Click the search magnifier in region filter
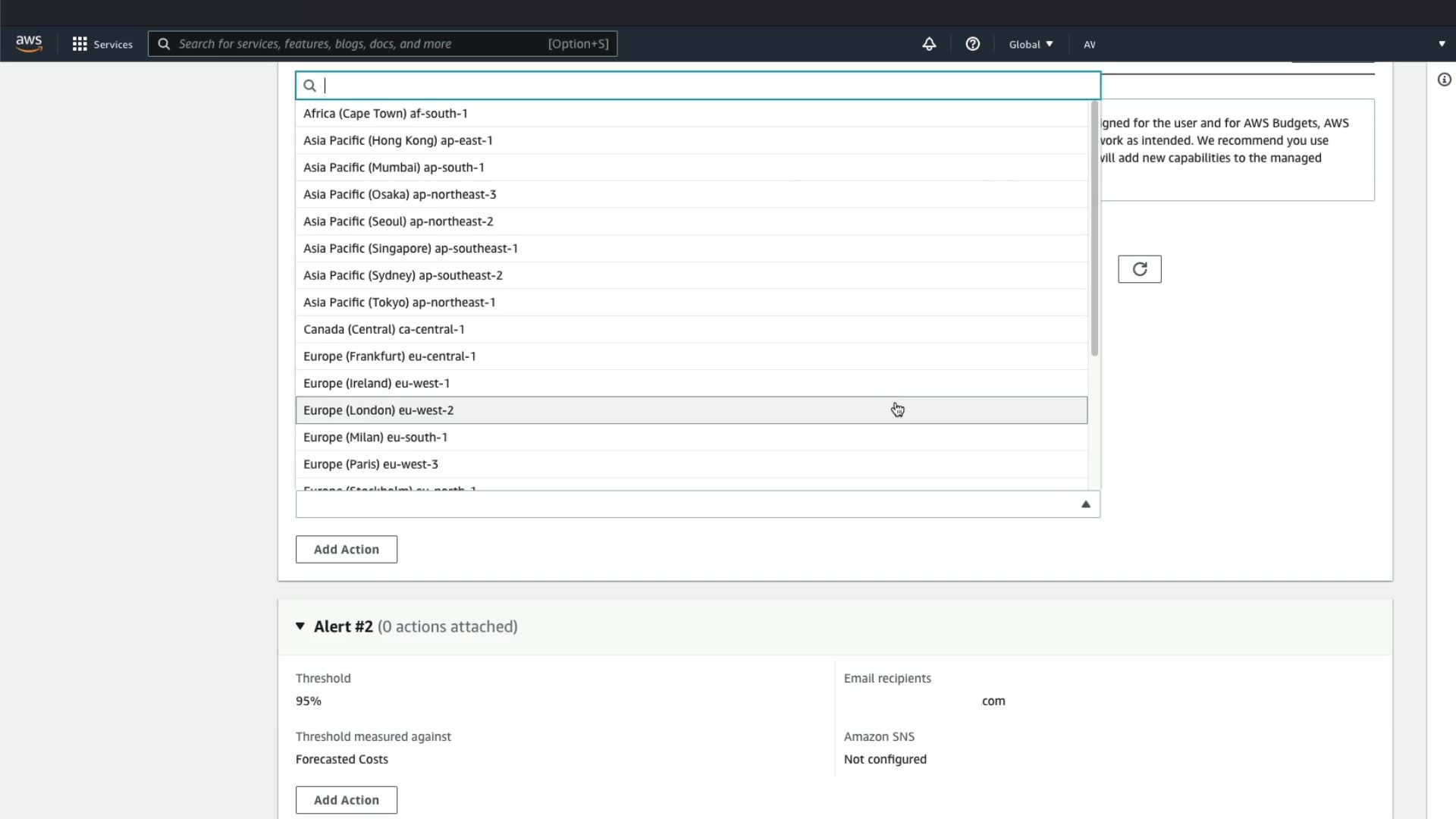The image size is (1456, 819). pos(309,86)
